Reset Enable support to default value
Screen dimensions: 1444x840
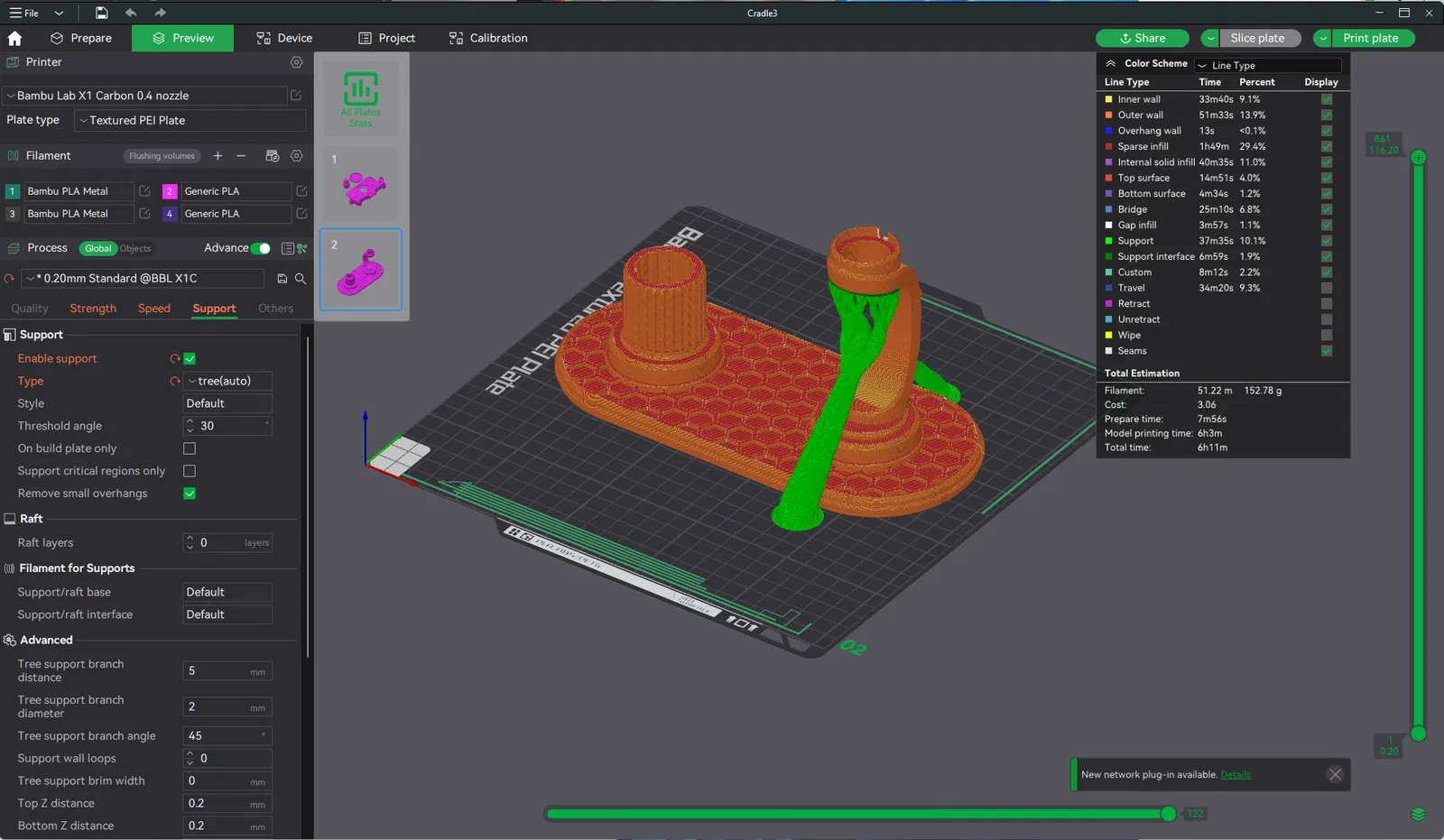coord(175,359)
